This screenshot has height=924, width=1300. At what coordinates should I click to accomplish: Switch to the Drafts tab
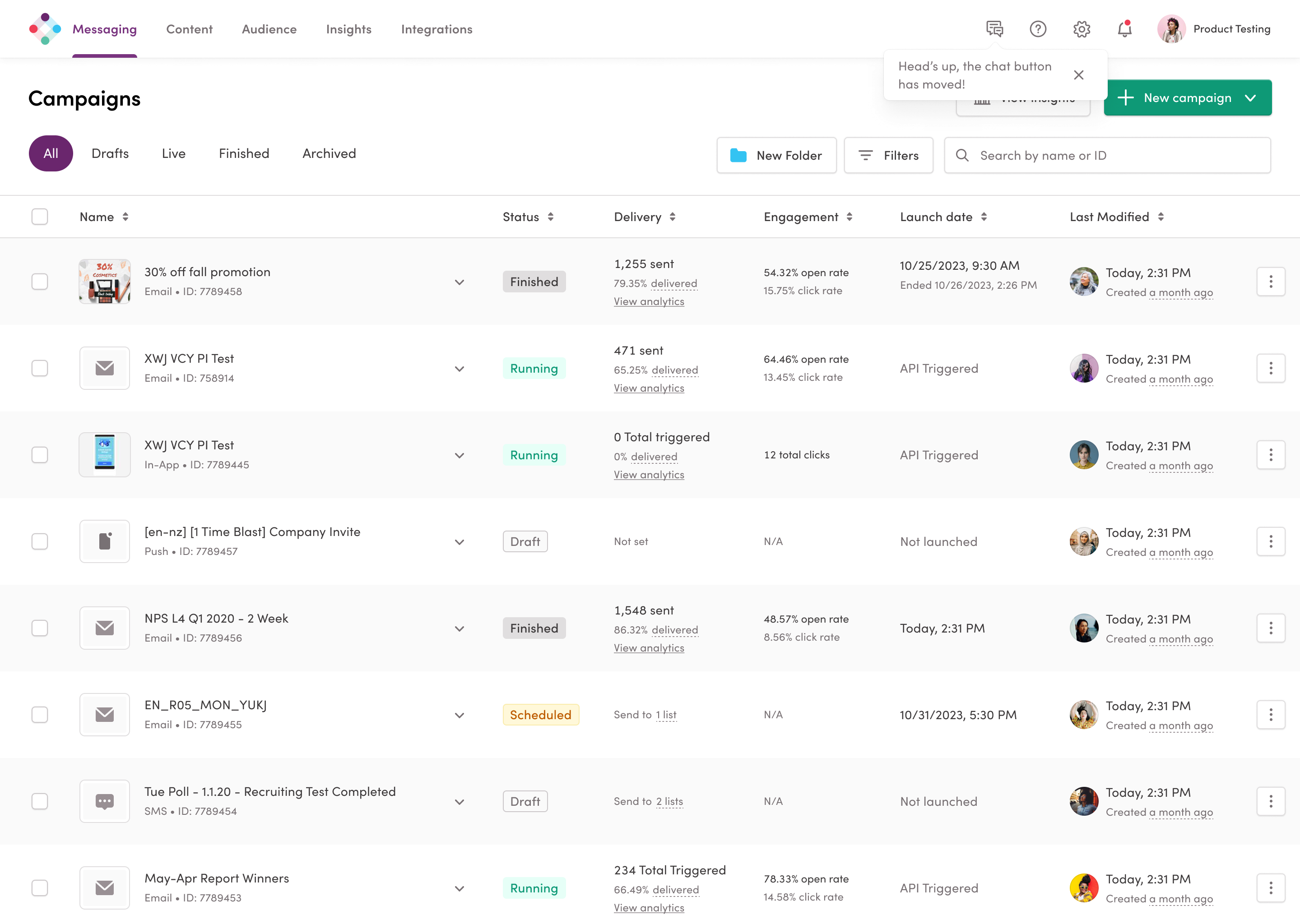(x=110, y=153)
